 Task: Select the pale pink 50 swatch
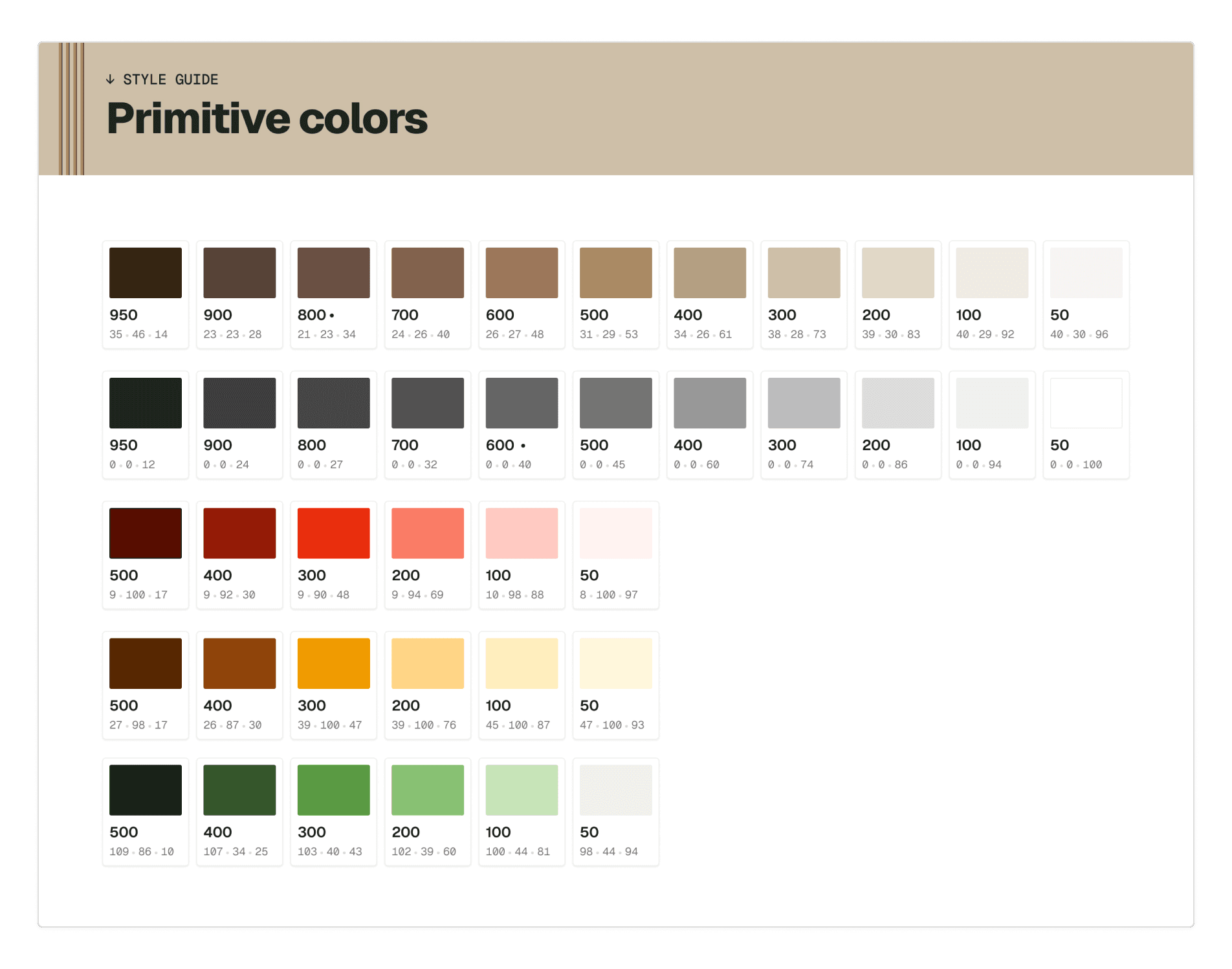pos(615,533)
